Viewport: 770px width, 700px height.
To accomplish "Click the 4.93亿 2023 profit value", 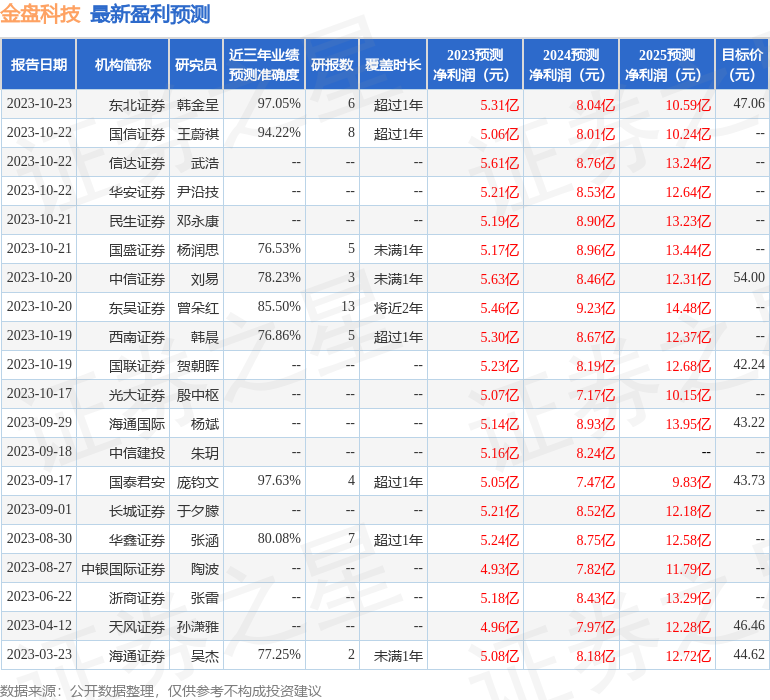I will (x=499, y=569).
